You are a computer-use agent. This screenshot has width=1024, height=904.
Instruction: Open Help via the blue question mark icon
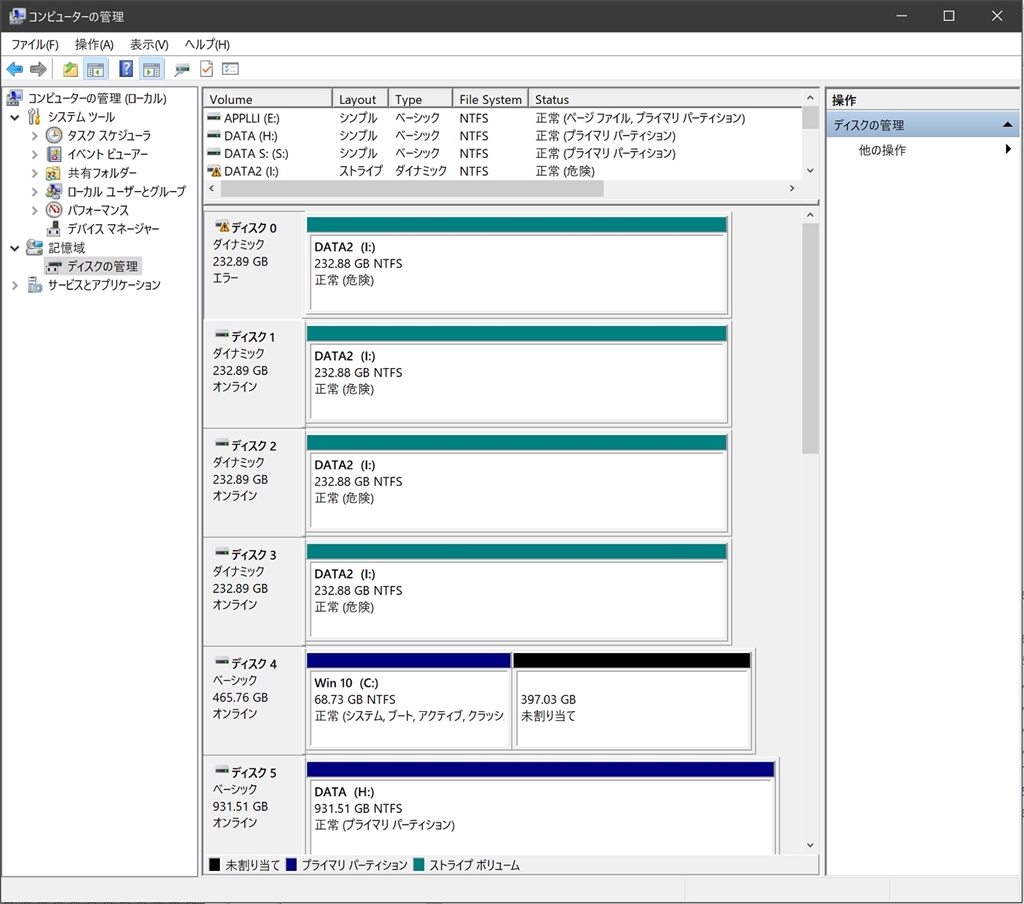point(126,69)
